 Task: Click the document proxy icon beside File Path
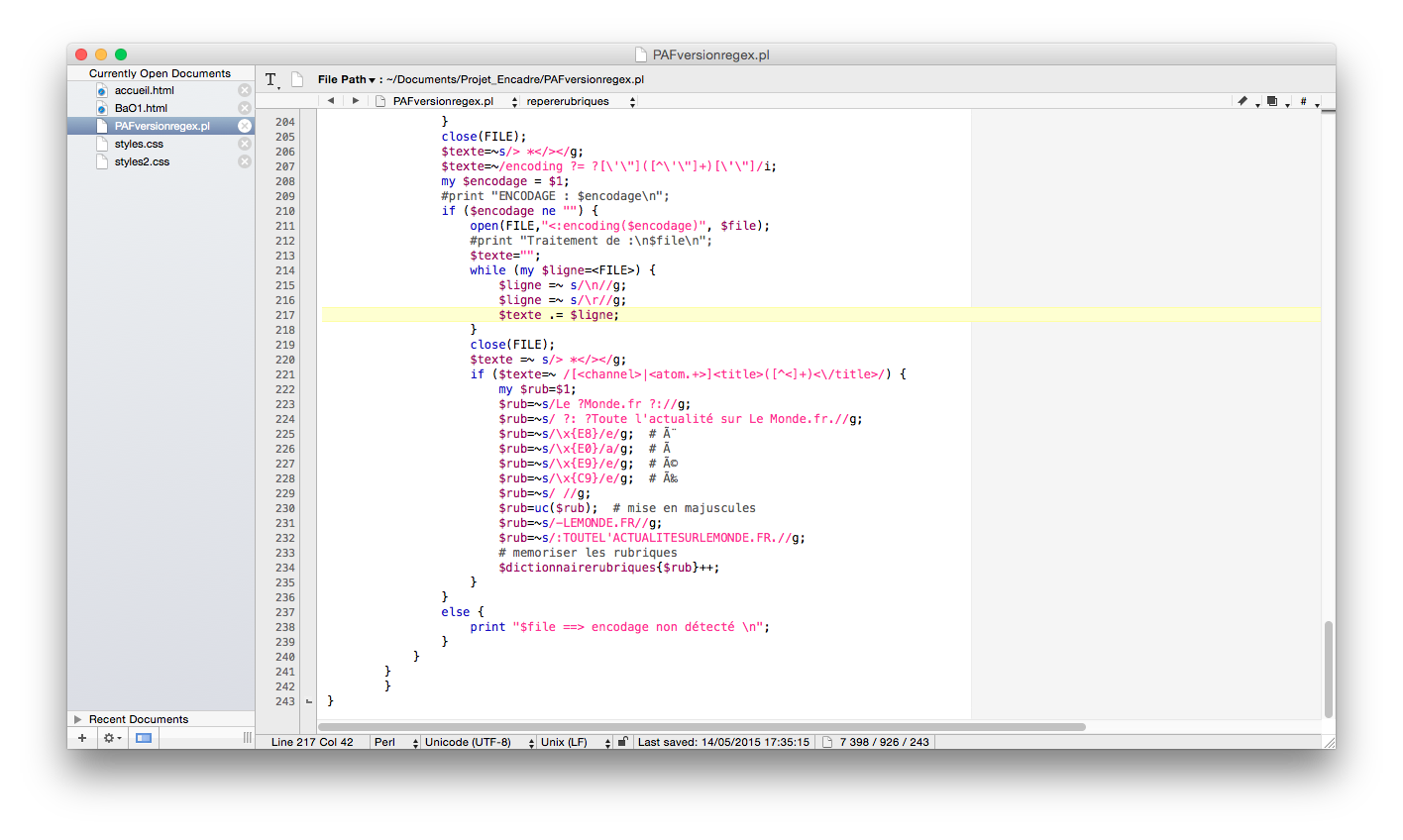[297, 79]
